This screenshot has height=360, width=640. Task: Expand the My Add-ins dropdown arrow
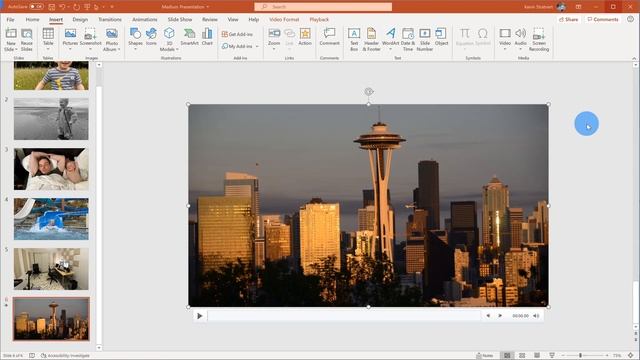(x=257, y=47)
